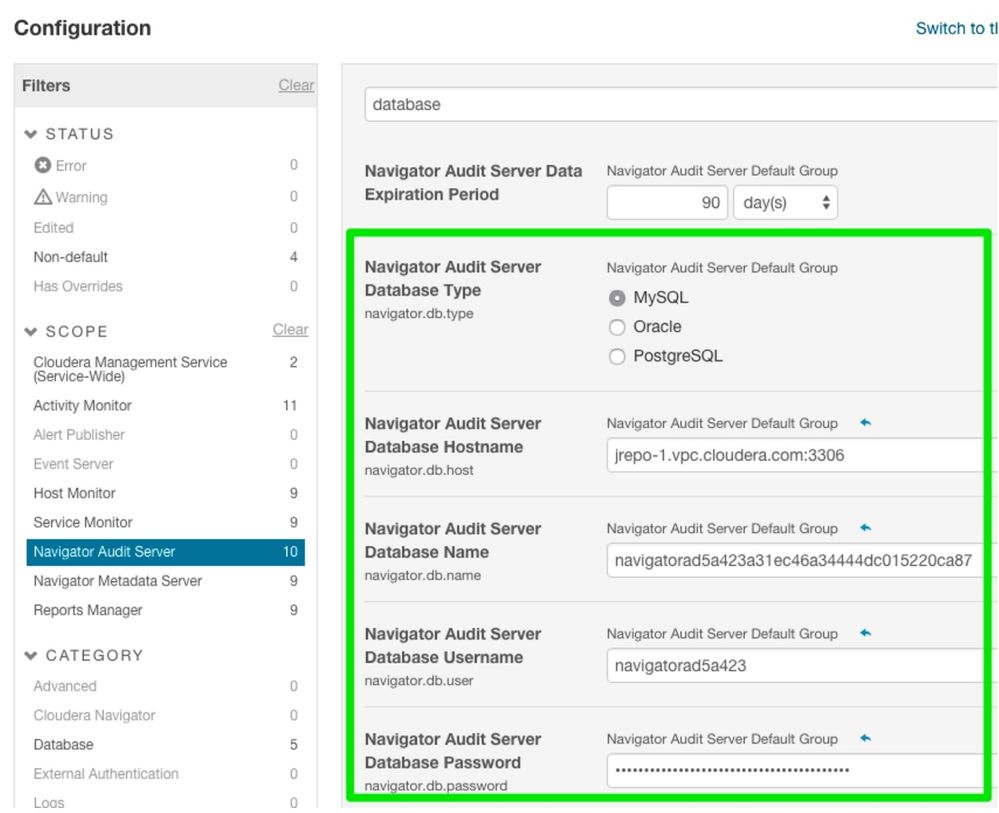Show Non-default settings filter
This screenshot has width=999, height=813.
point(71,257)
